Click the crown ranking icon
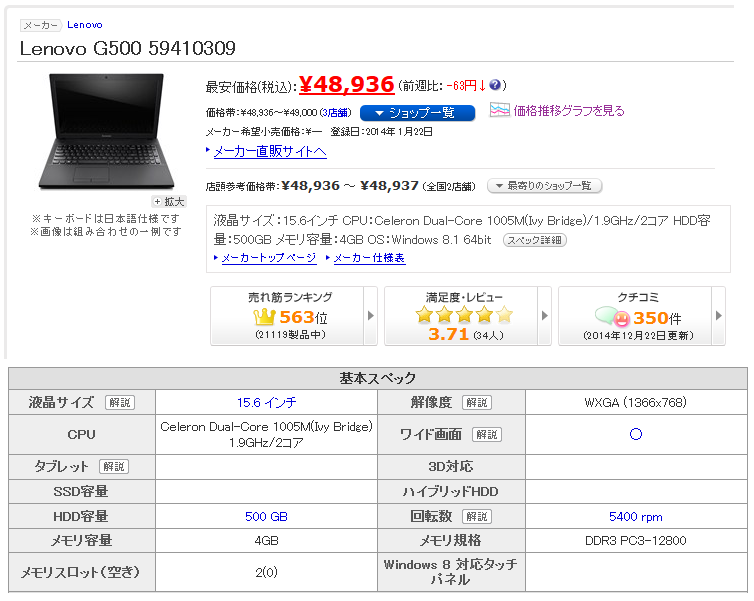 tap(264, 317)
